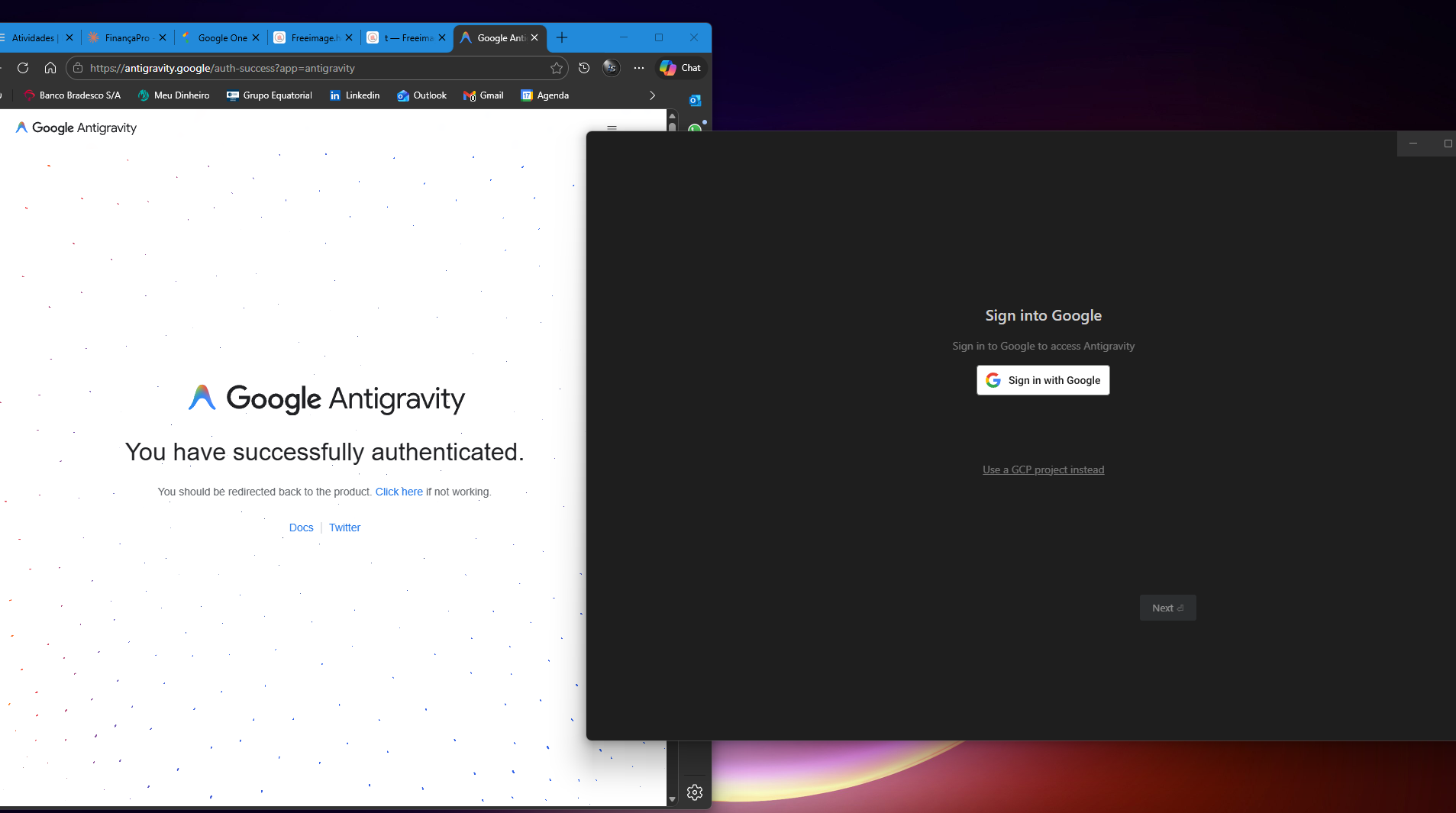Click Google Antigravity logo in page header
This screenshot has height=813, width=1456.
76,127
